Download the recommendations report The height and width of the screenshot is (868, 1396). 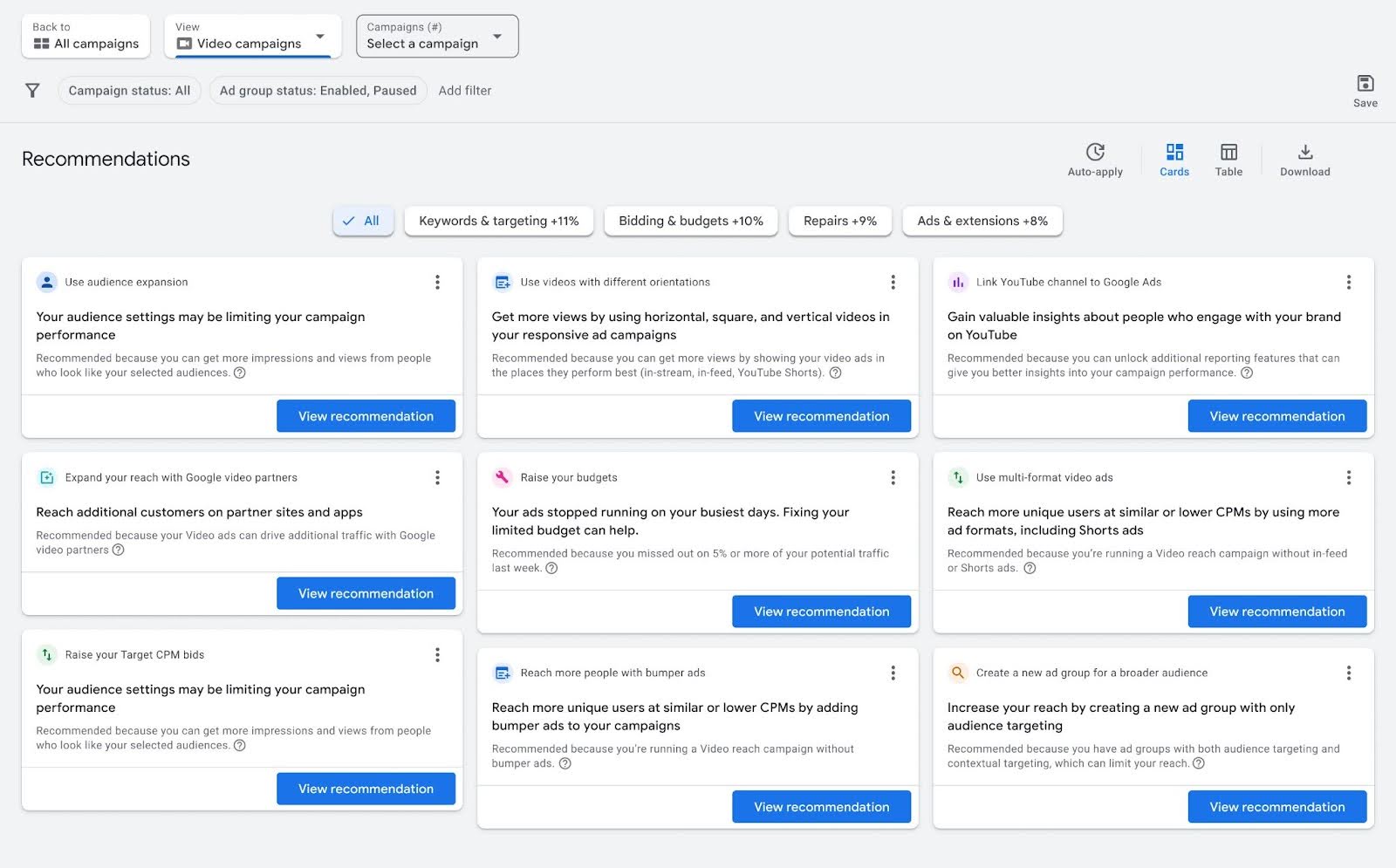click(x=1304, y=157)
